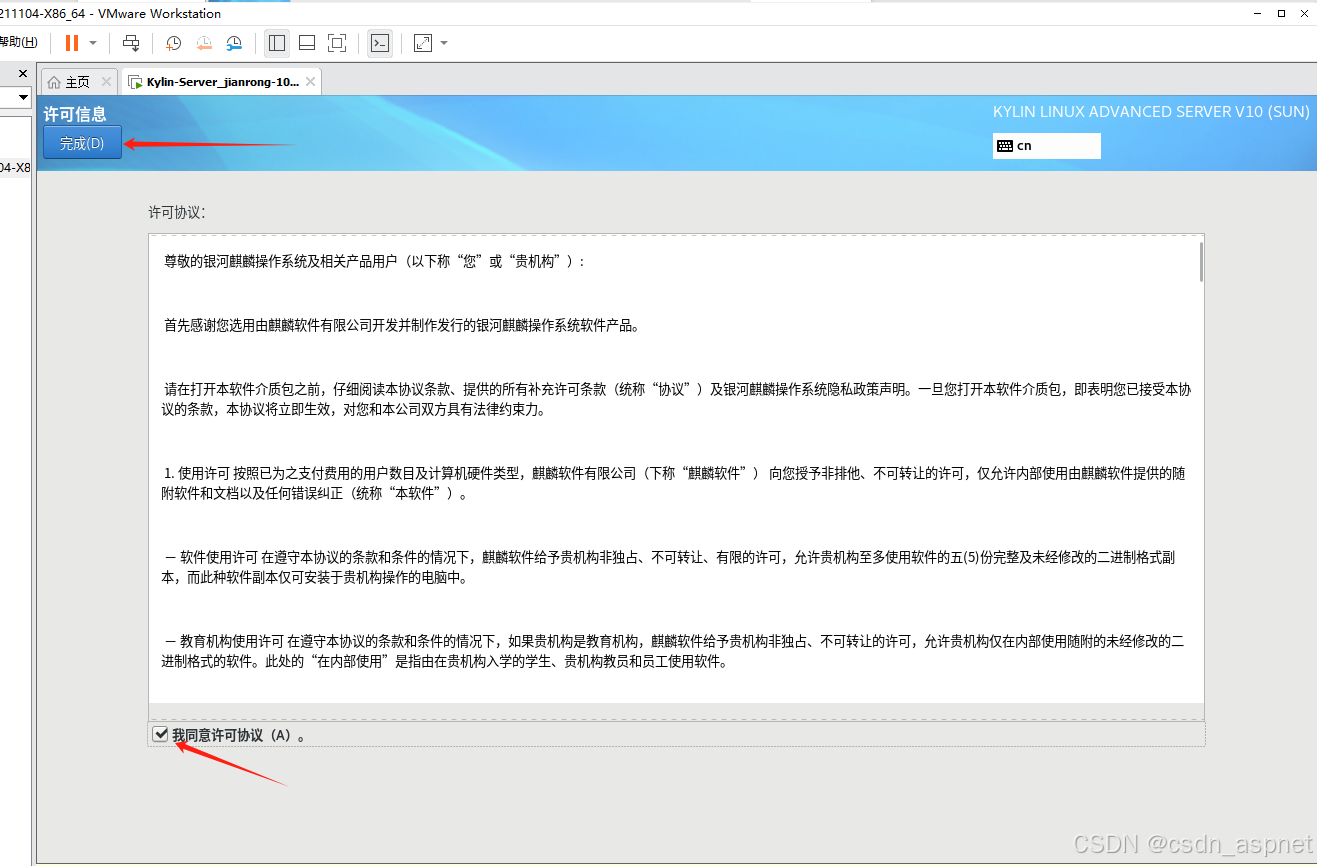Toggle the library sidebar view icon
The height and width of the screenshot is (866, 1317).
pyautogui.click(x=277, y=43)
